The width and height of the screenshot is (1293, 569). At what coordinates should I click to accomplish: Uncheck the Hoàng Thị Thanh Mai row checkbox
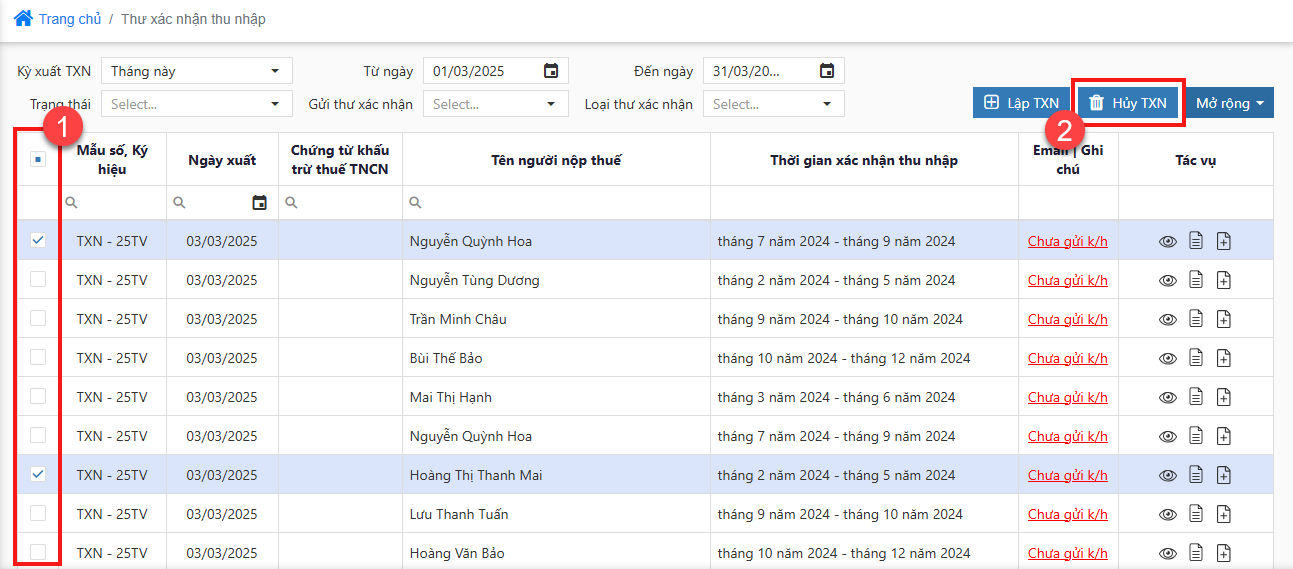coord(38,475)
